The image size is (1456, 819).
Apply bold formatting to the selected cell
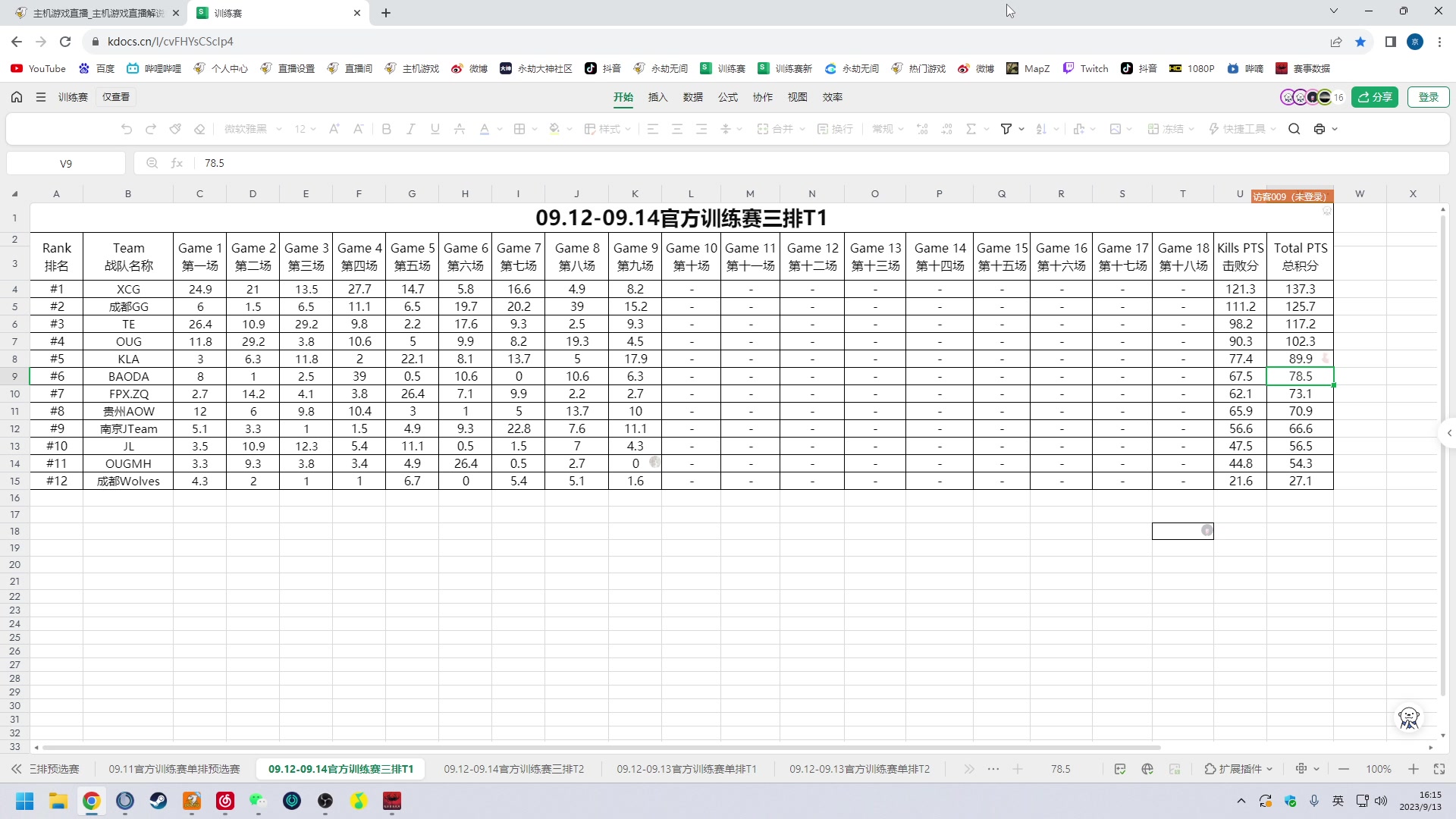(387, 129)
